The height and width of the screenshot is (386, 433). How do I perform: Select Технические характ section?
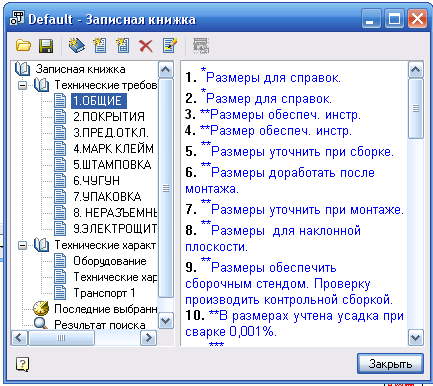pos(105,245)
